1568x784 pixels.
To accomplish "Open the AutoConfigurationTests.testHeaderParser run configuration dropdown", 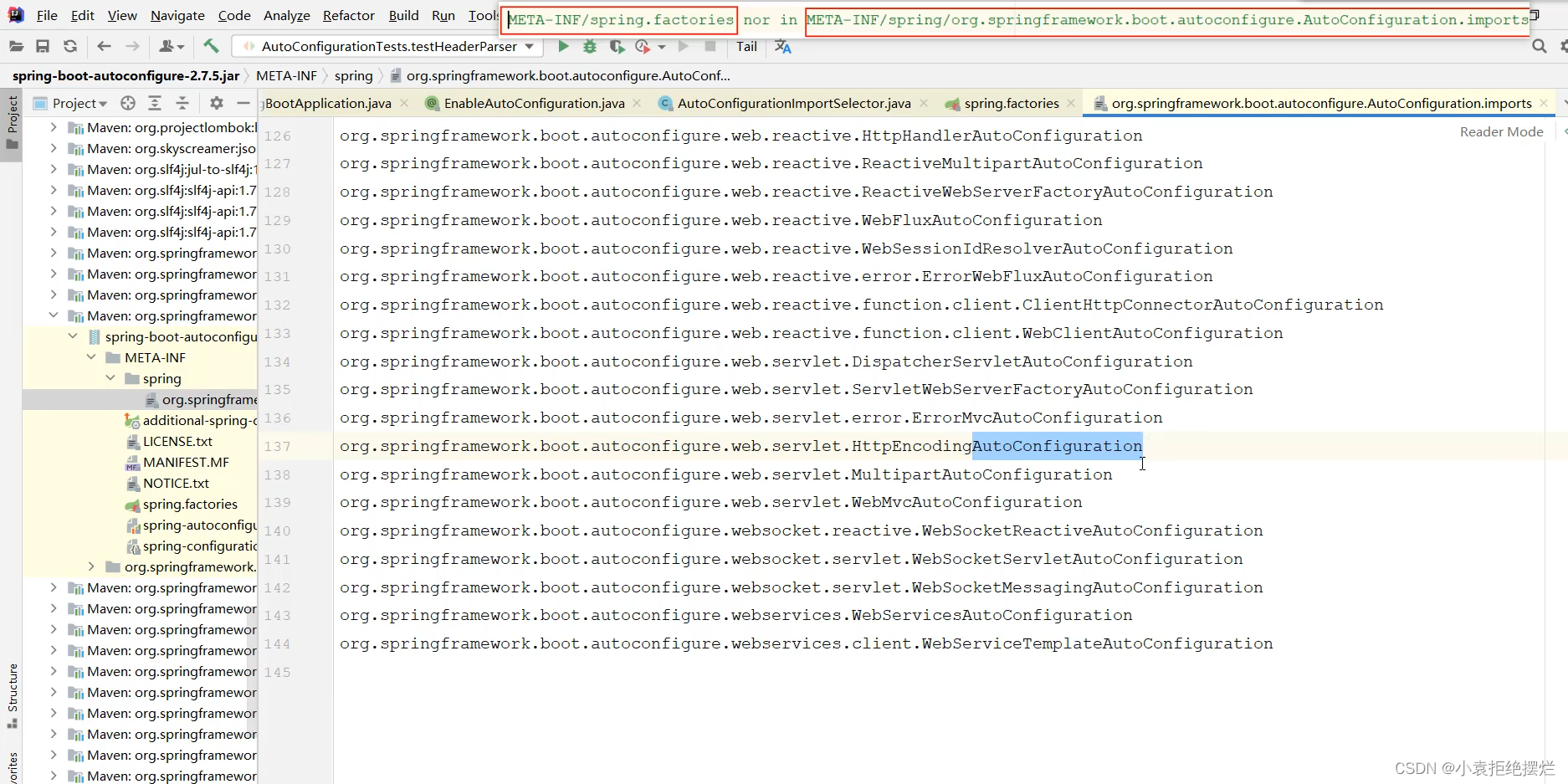I will [388, 47].
